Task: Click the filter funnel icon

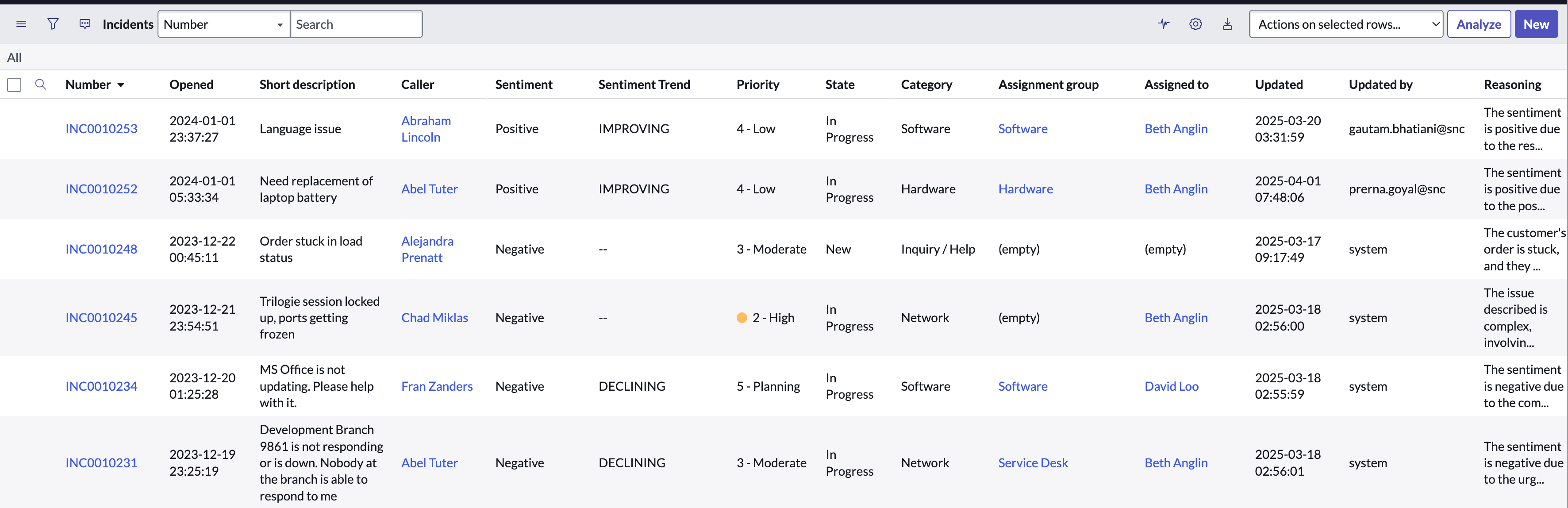Action: click(53, 24)
